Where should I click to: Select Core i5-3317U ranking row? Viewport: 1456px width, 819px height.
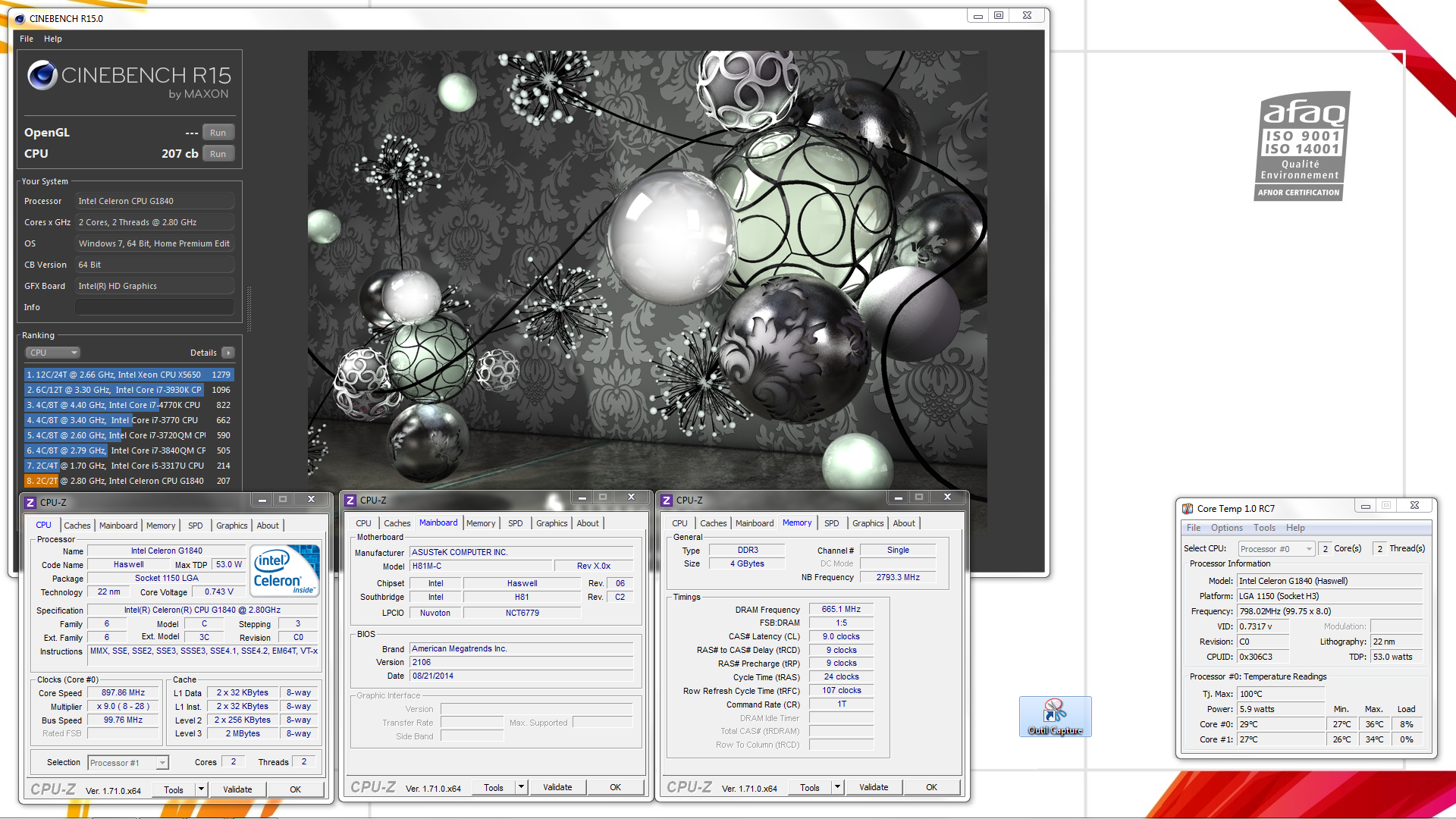(129, 466)
